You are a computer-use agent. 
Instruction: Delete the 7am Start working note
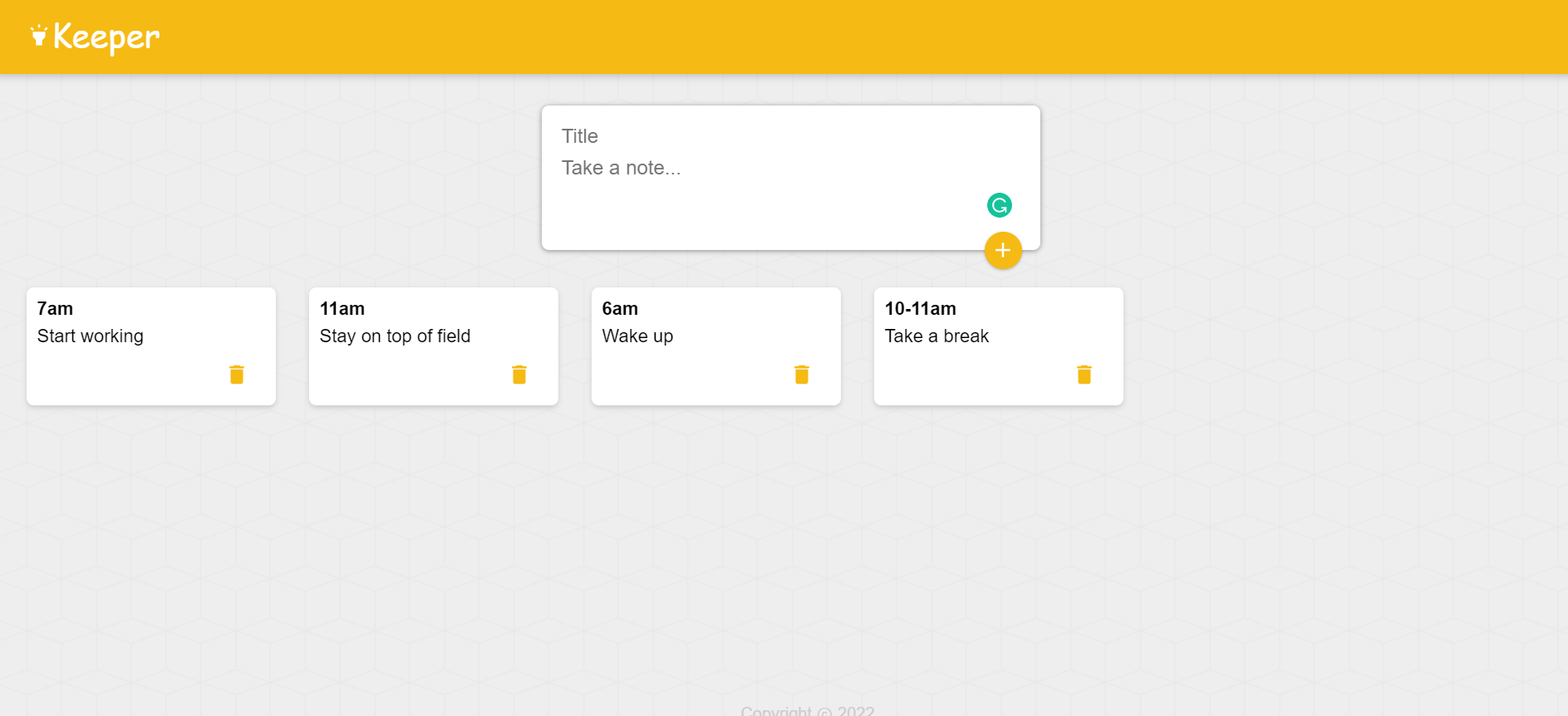[237, 375]
